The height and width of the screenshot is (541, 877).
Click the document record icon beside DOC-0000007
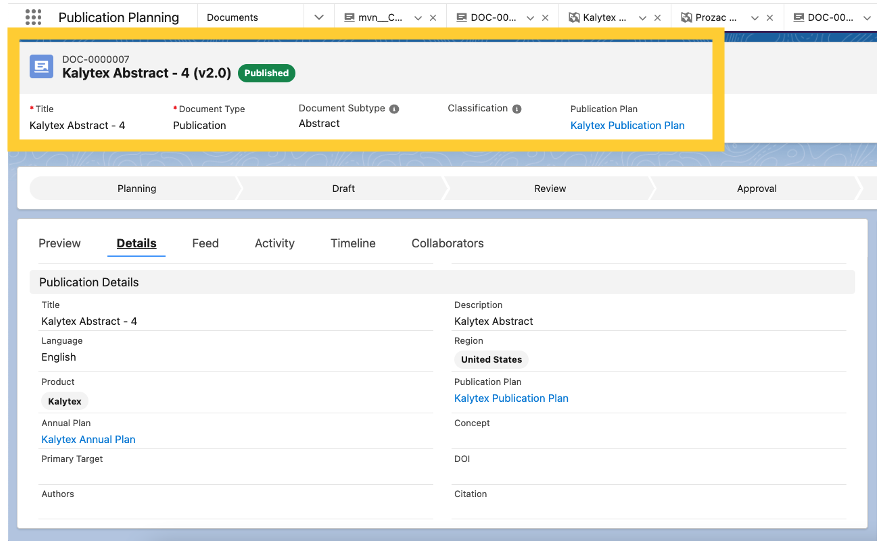click(x=42, y=67)
